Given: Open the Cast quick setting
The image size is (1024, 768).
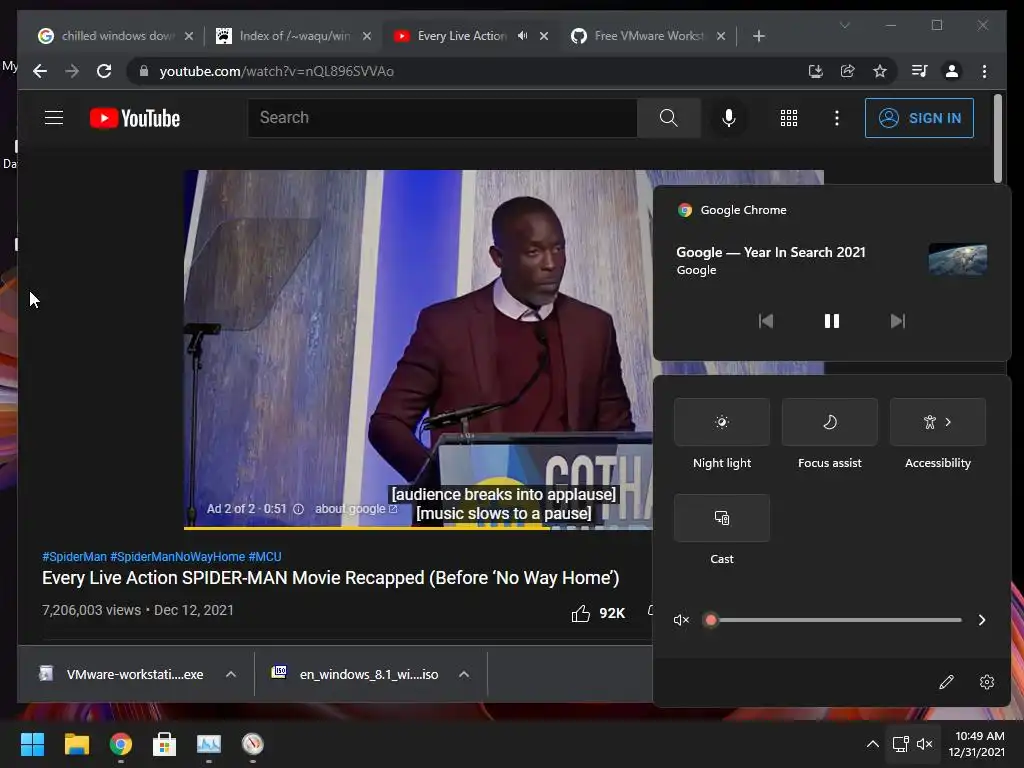Looking at the screenshot, I should (x=722, y=518).
